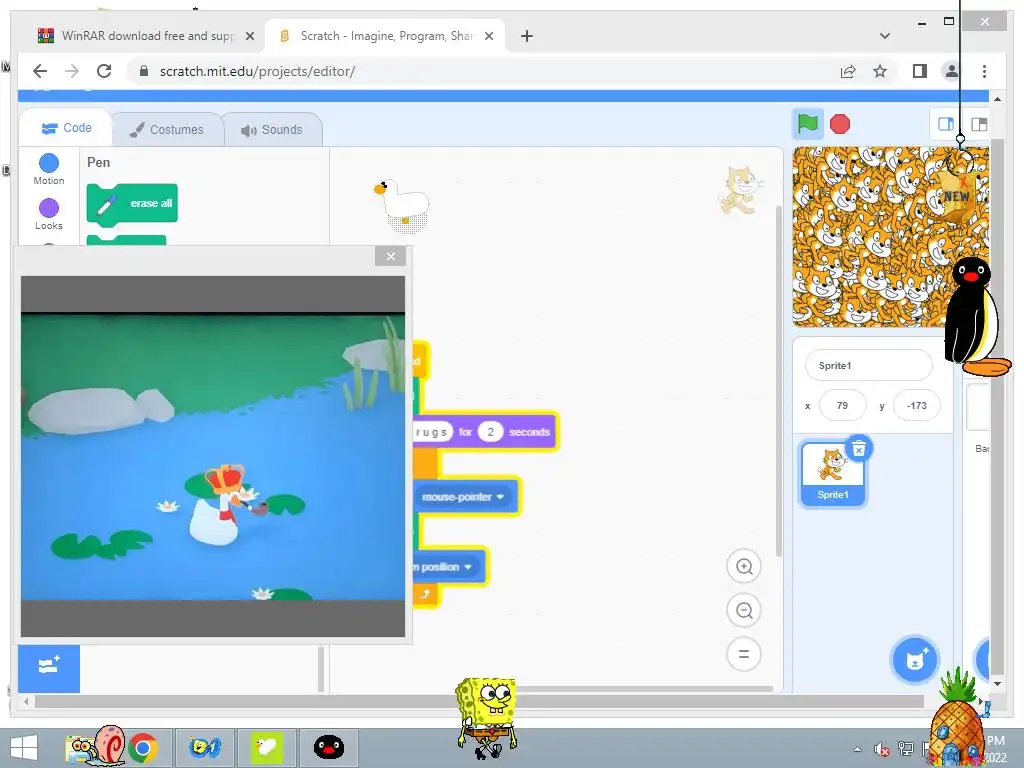This screenshot has width=1024, height=768.
Task: Click the Choose a Sprite cat button
Action: 915,660
